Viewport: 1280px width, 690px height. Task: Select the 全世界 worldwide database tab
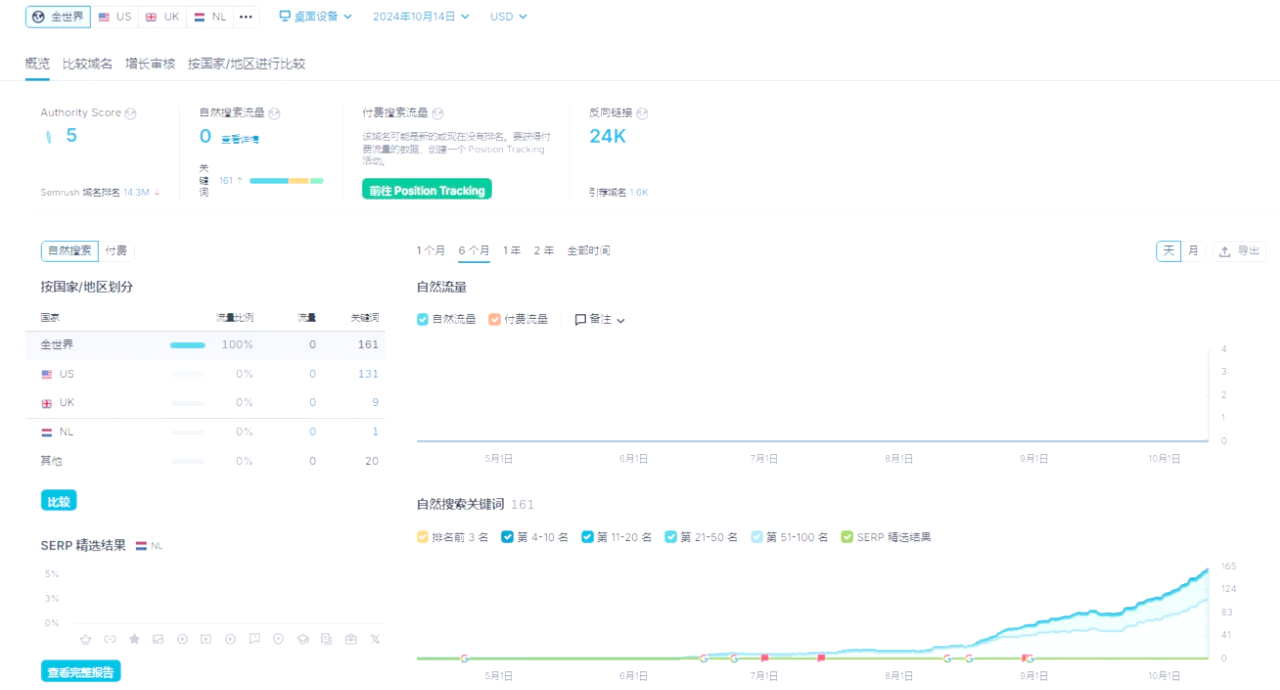coord(58,17)
